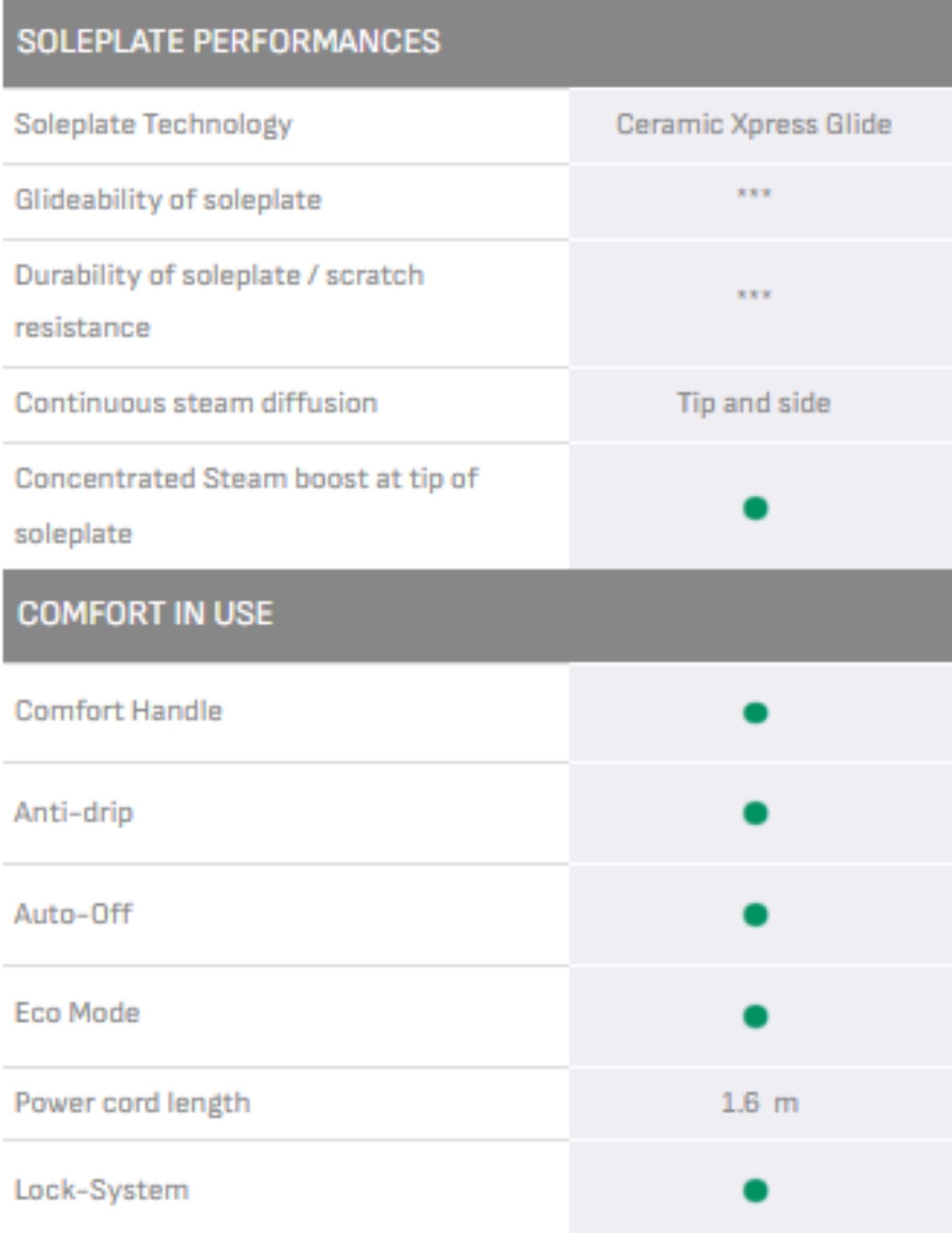Viewport: 952px width, 1233px height.
Task: Click the Tip and side value
Action: pos(754,403)
